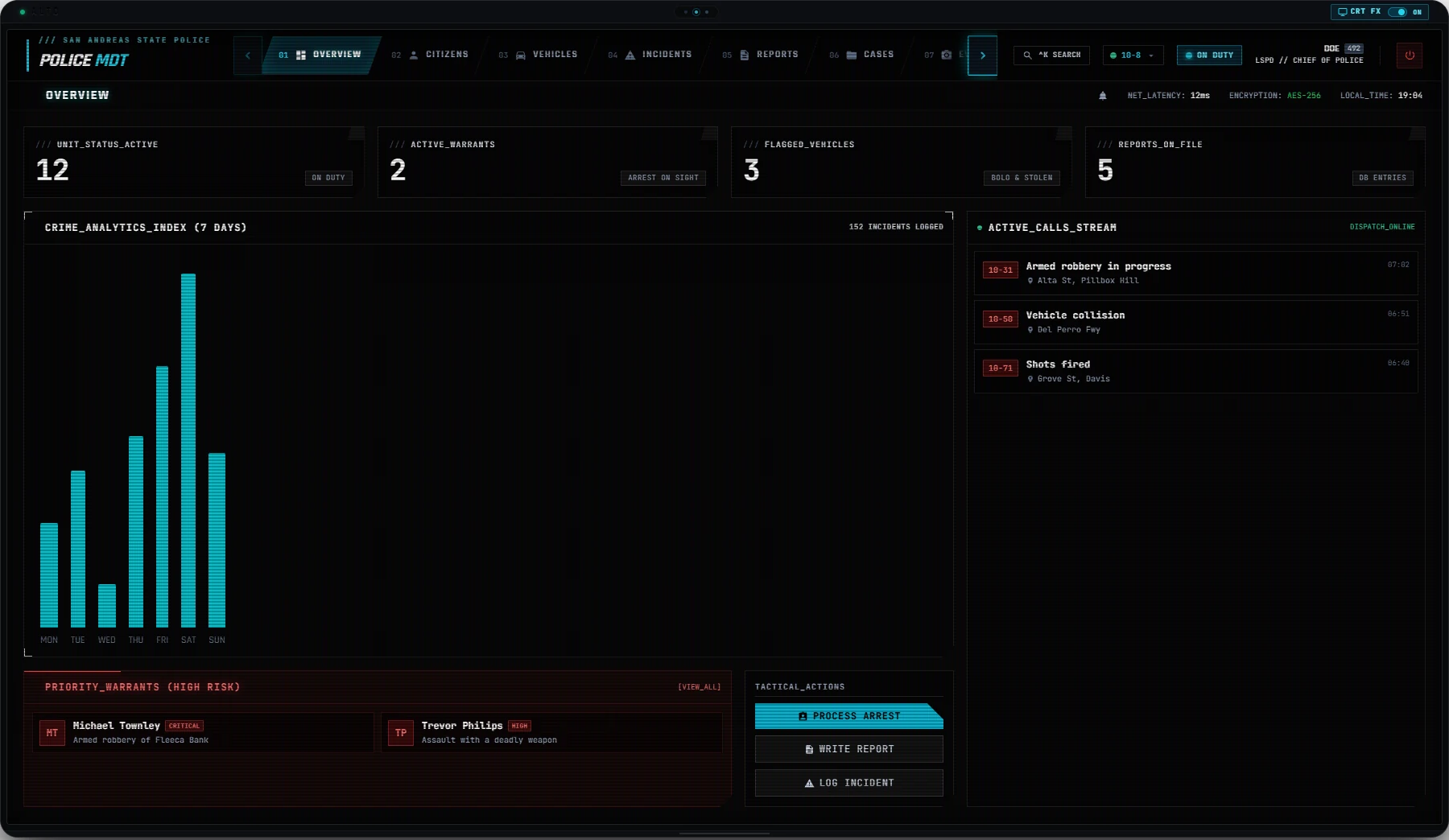
Task: Click the CRT FX monitor icon
Action: (x=1343, y=12)
